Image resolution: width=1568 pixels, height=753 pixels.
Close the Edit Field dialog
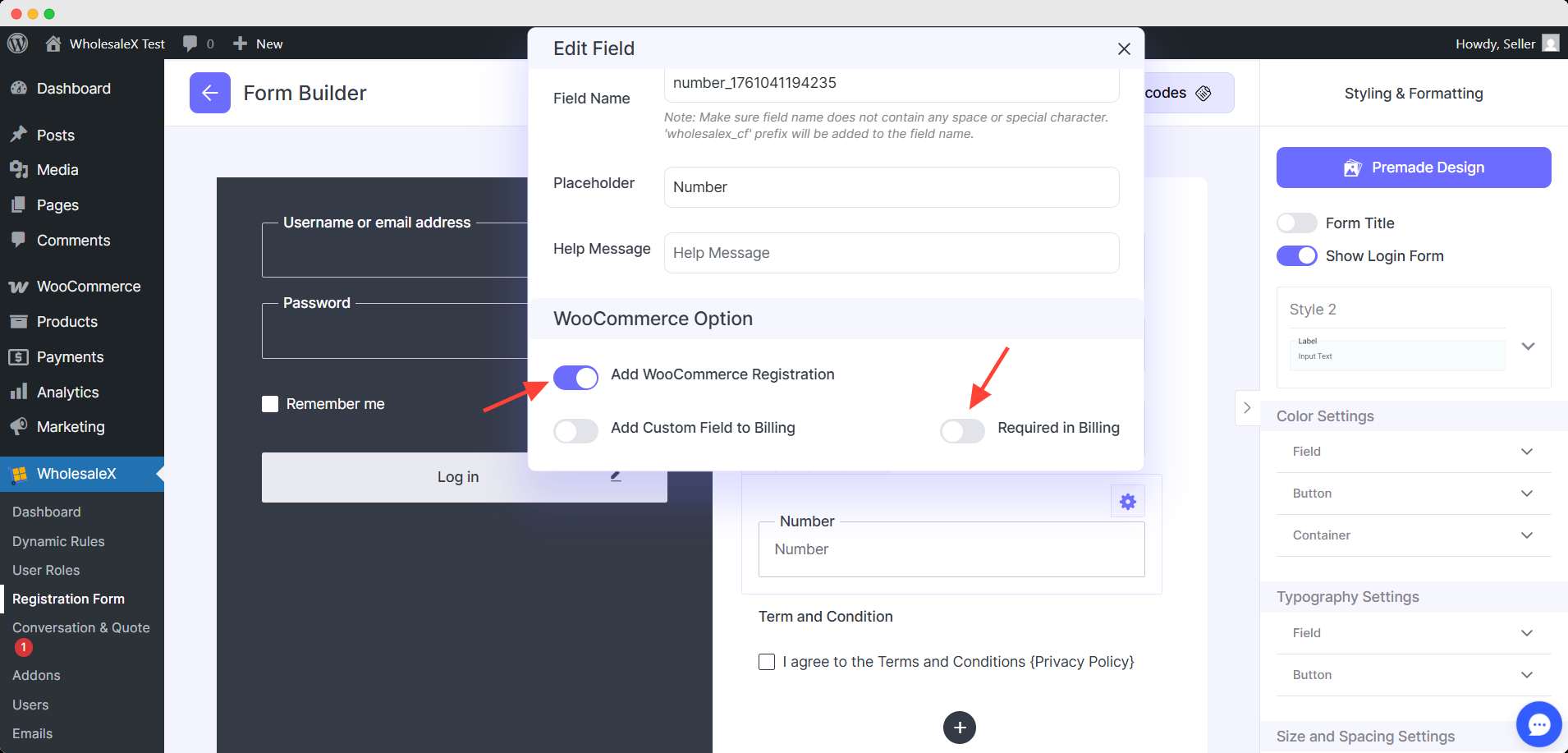pos(1124,49)
